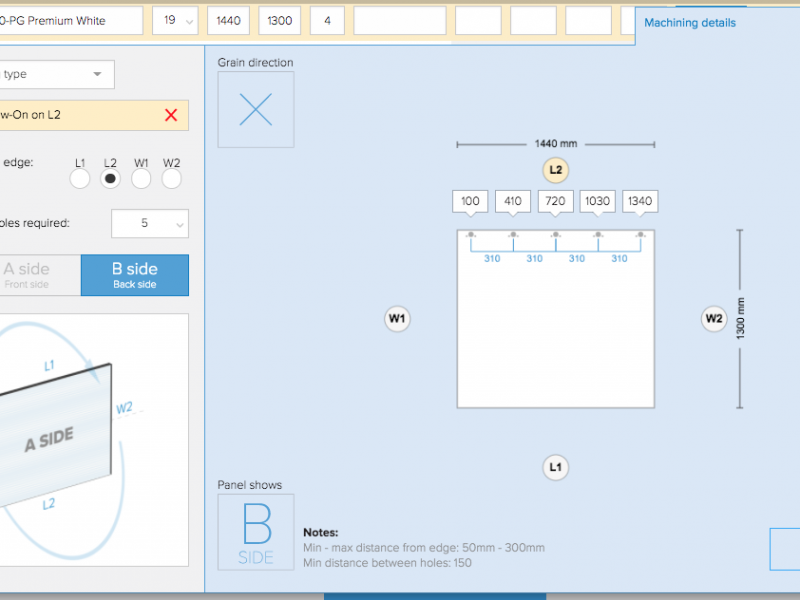
Task: Select the L2 edge radio button
Action: pyautogui.click(x=111, y=179)
